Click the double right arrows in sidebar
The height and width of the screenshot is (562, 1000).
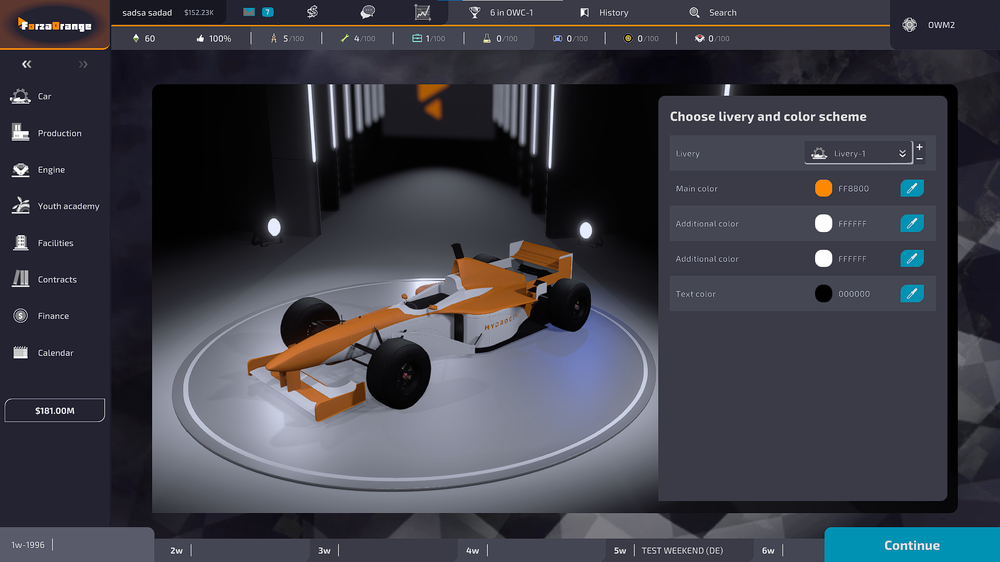pos(83,64)
